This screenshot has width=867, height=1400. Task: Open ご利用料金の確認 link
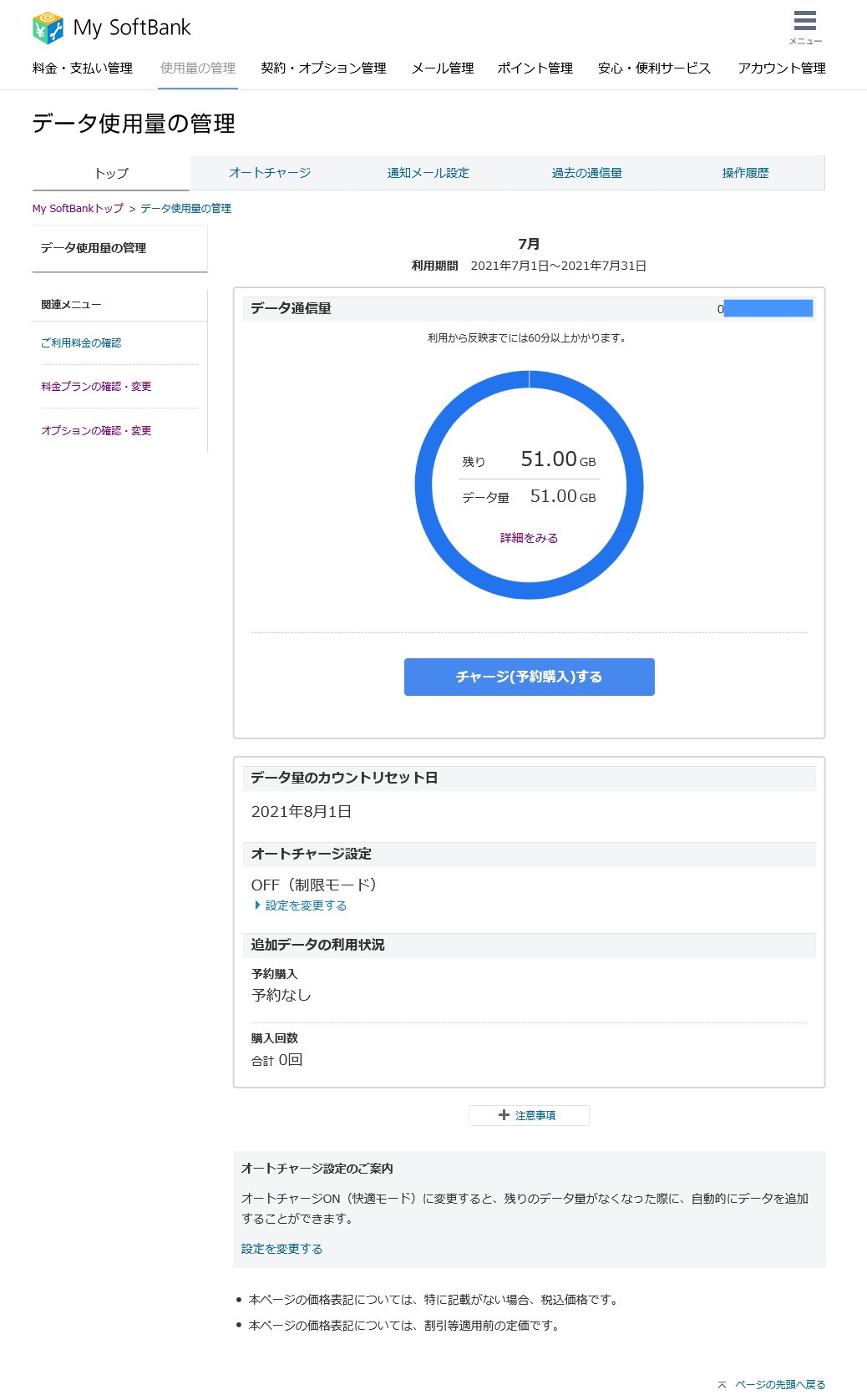[81, 343]
